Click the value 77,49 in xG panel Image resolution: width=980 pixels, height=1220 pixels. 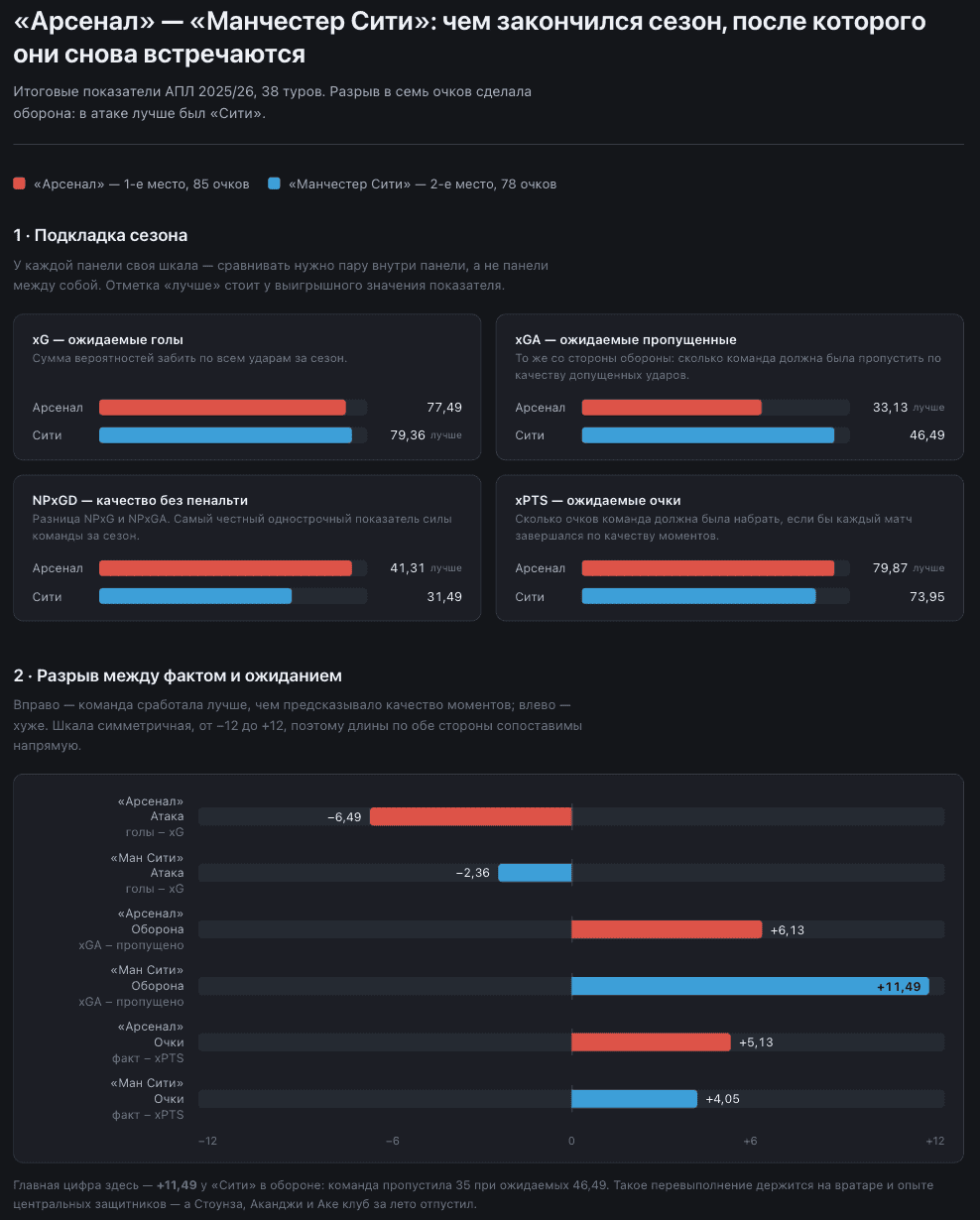444,408
